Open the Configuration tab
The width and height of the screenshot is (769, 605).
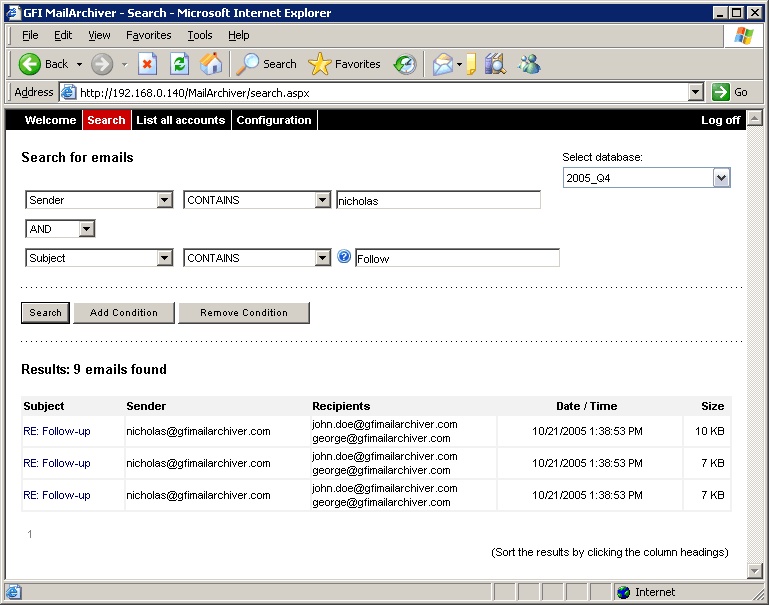coord(274,120)
